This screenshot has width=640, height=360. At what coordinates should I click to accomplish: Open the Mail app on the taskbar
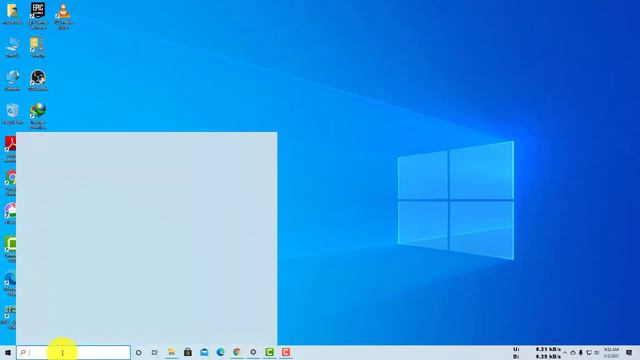(x=204, y=352)
